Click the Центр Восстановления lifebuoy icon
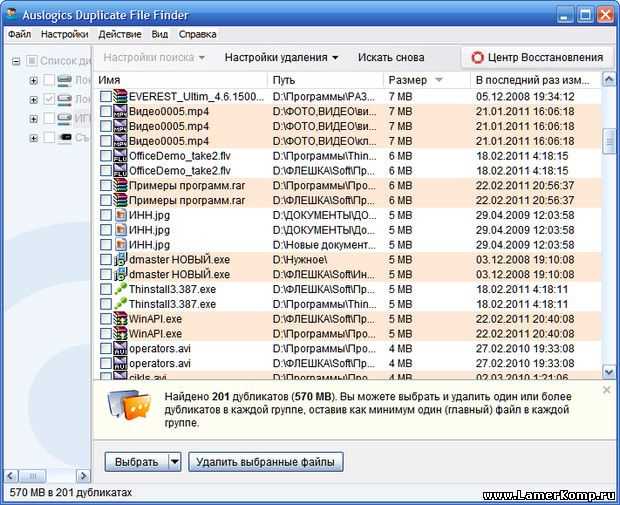The height and width of the screenshot is (505, 620). click(477, 58)
